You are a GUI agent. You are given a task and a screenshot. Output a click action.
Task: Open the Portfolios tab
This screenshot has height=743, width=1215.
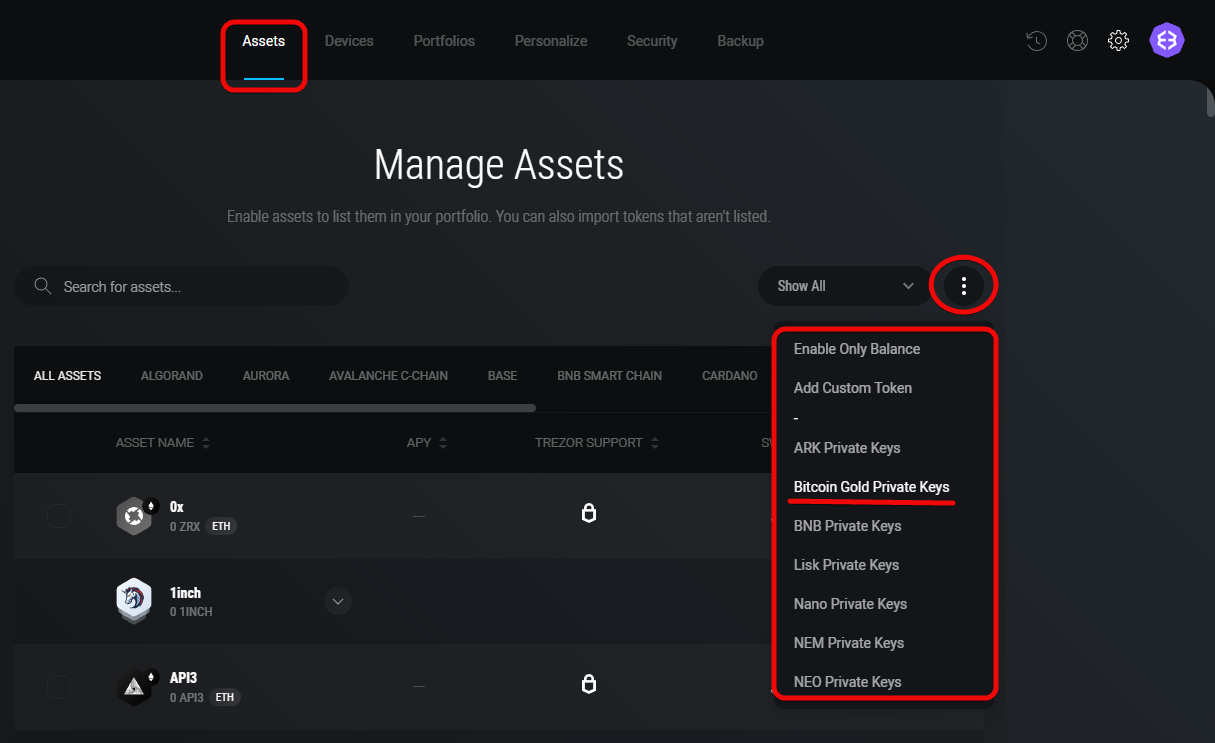coord(444,41)
